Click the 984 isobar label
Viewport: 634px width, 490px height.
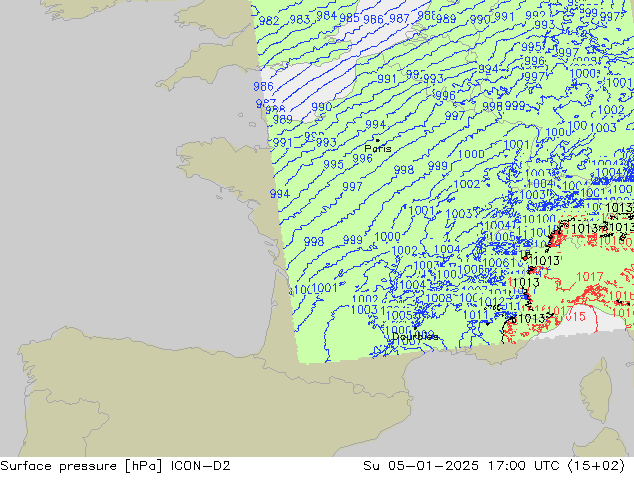tap(327, 16)
